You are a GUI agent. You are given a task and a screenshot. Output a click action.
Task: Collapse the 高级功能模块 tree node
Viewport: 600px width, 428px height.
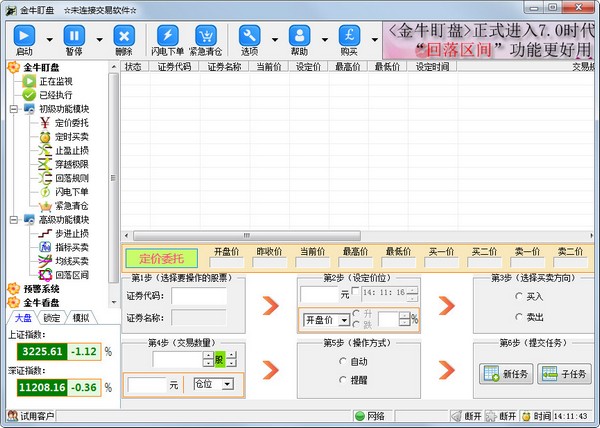[x=13, y=220]
